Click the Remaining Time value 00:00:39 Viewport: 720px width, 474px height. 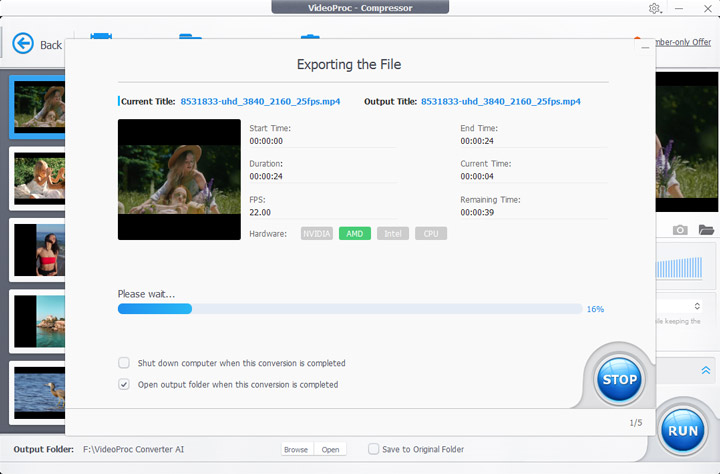point(477,212)
